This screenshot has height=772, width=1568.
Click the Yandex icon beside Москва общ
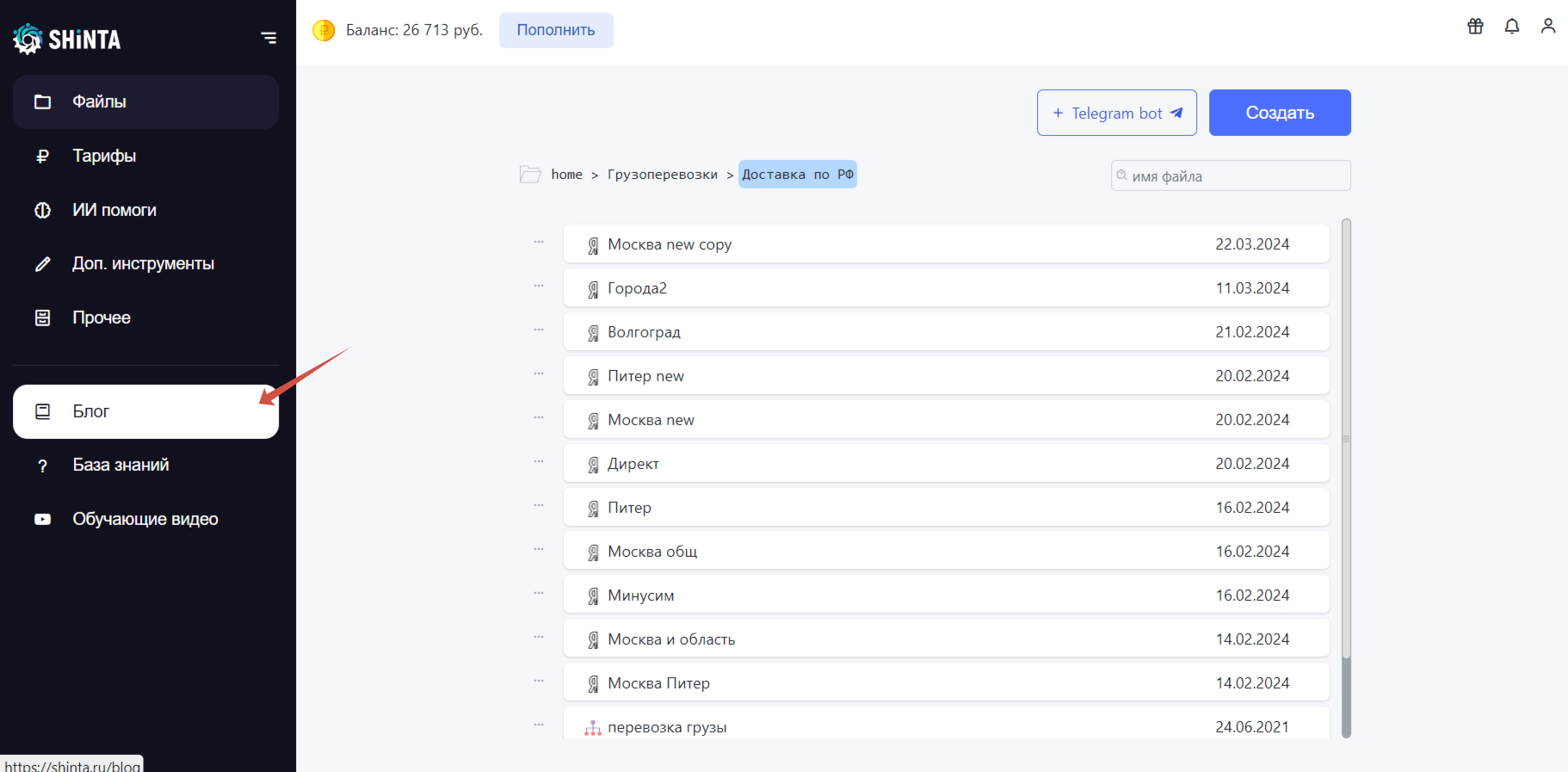(x=593, y=553)
